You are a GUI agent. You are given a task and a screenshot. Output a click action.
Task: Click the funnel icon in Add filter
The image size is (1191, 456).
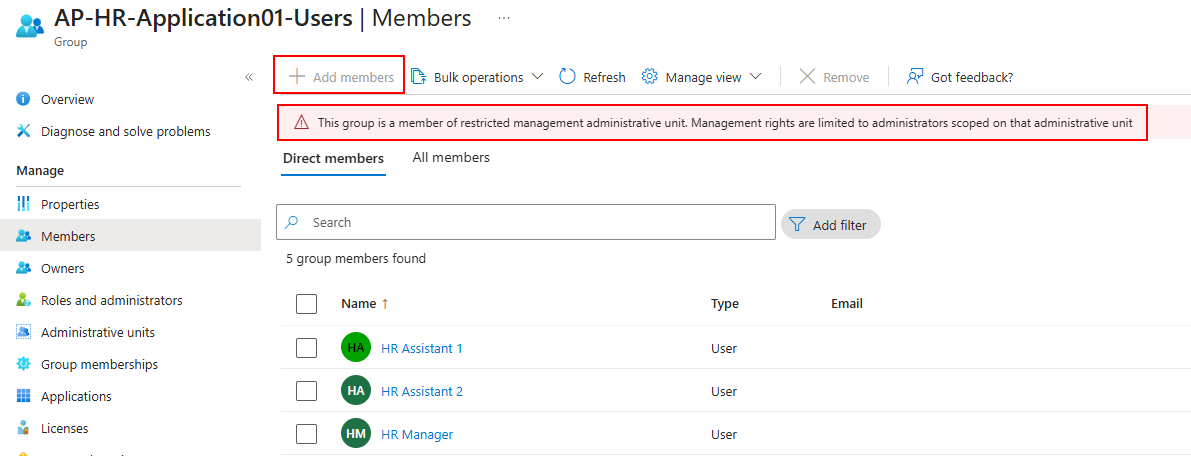tap(797, 224)
